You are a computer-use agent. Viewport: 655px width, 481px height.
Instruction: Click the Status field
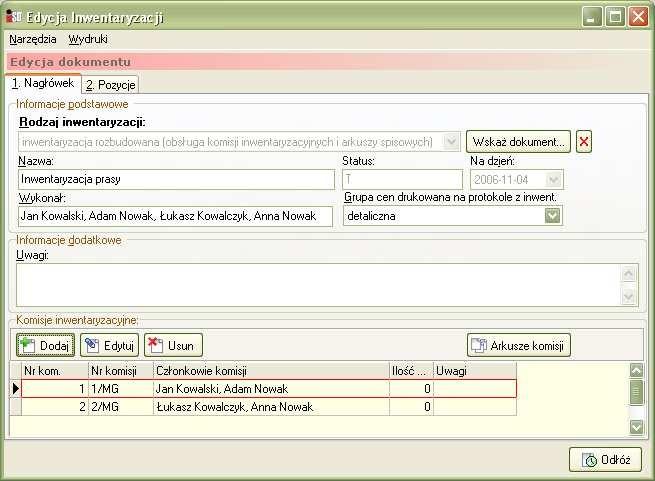[x=402, y=179]
